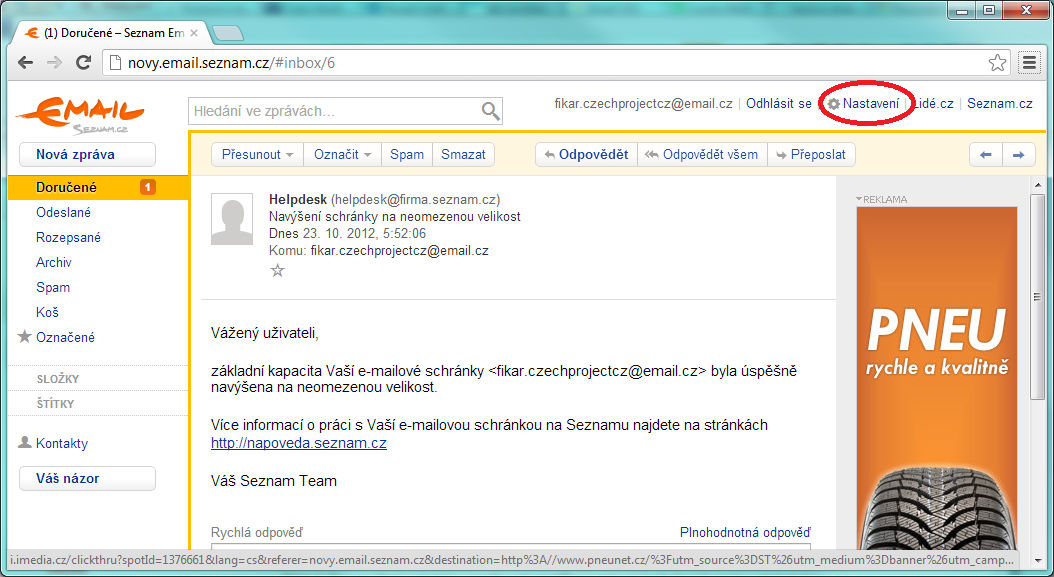This screenshot has width=1054, height=577.
Task: Reload the page with the refresh icon
Action: coord(83,63)
